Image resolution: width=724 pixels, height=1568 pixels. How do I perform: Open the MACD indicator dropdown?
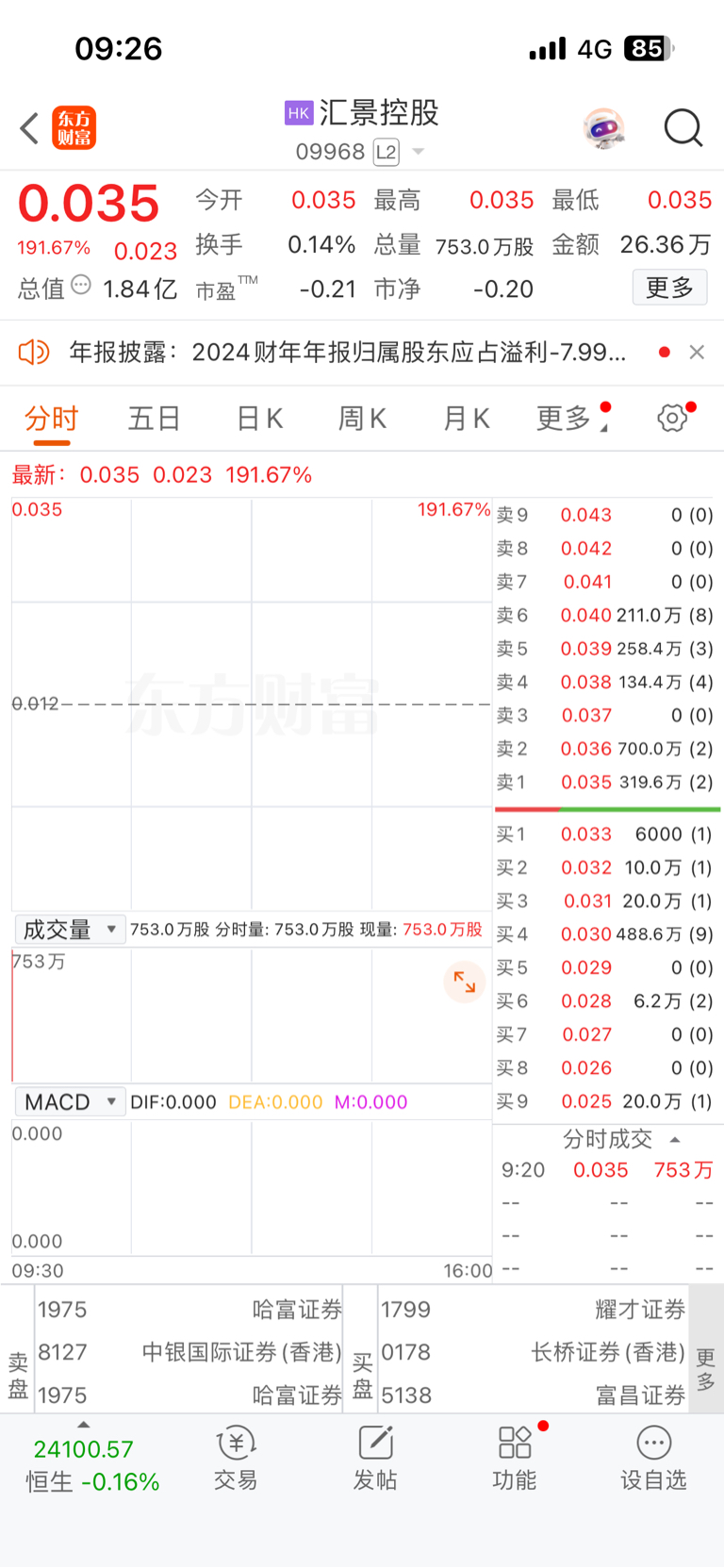[x=70, y=1102]
